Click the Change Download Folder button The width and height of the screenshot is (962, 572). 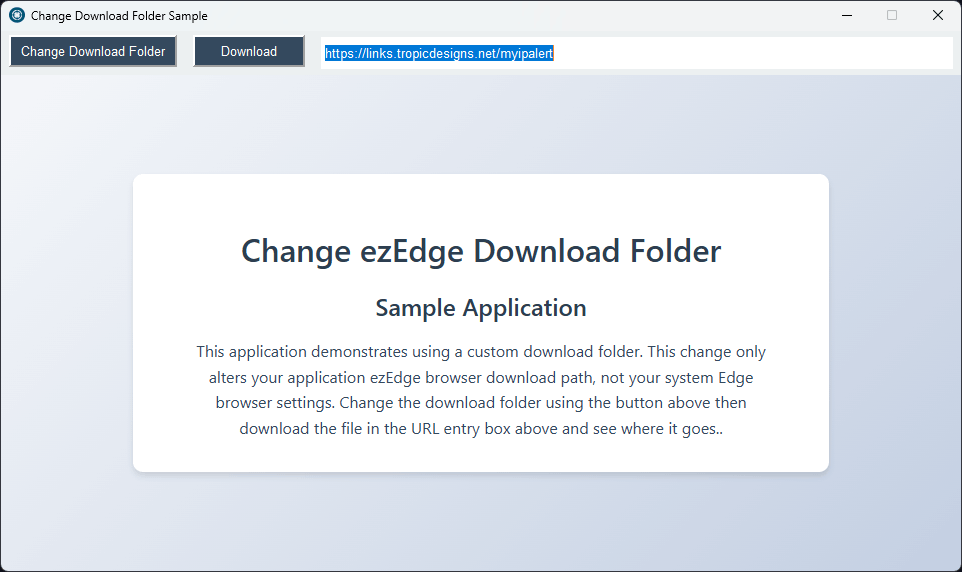click(93, 52)
